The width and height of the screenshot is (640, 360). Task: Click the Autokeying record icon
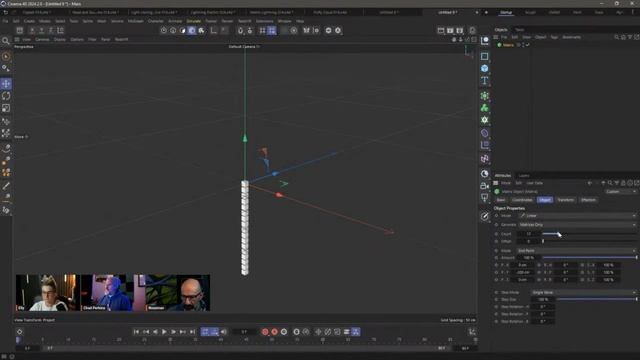coord(275,332)
